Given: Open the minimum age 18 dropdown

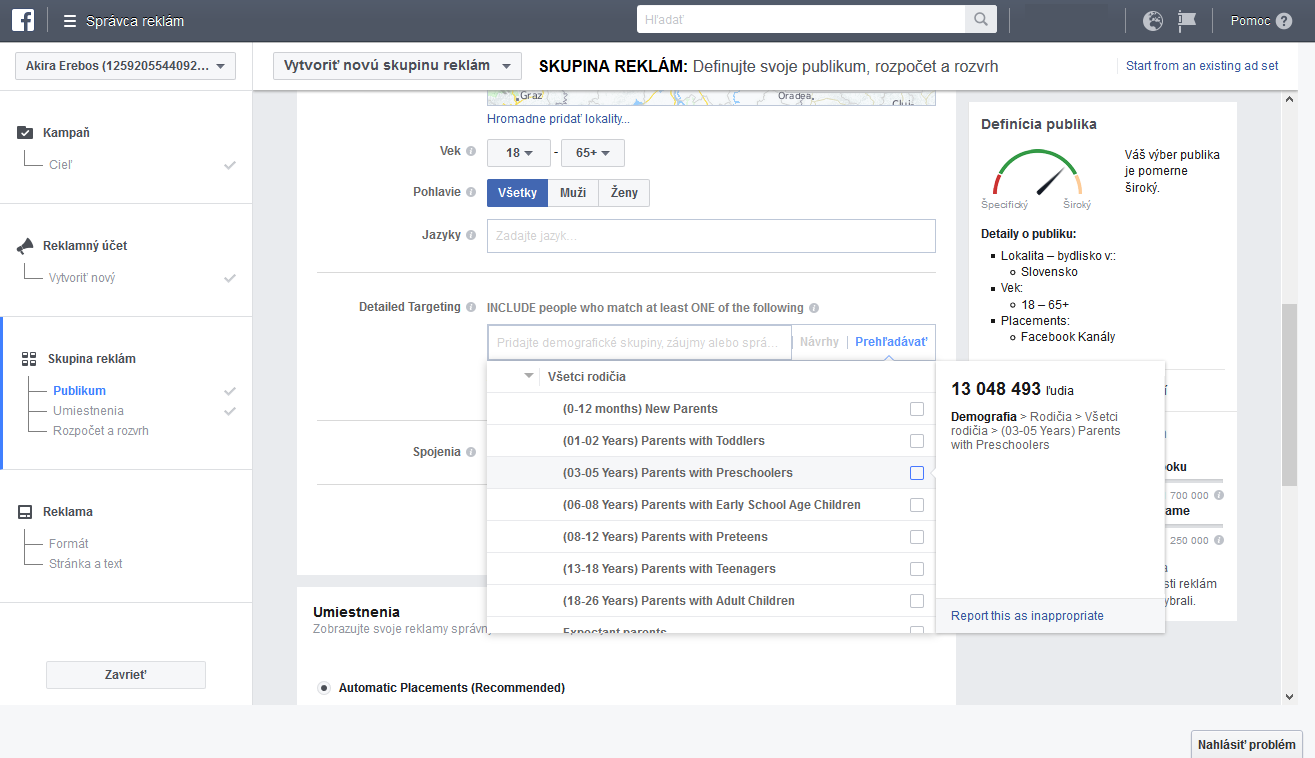Looking at the screenshot, I should (x=520, y=153).
